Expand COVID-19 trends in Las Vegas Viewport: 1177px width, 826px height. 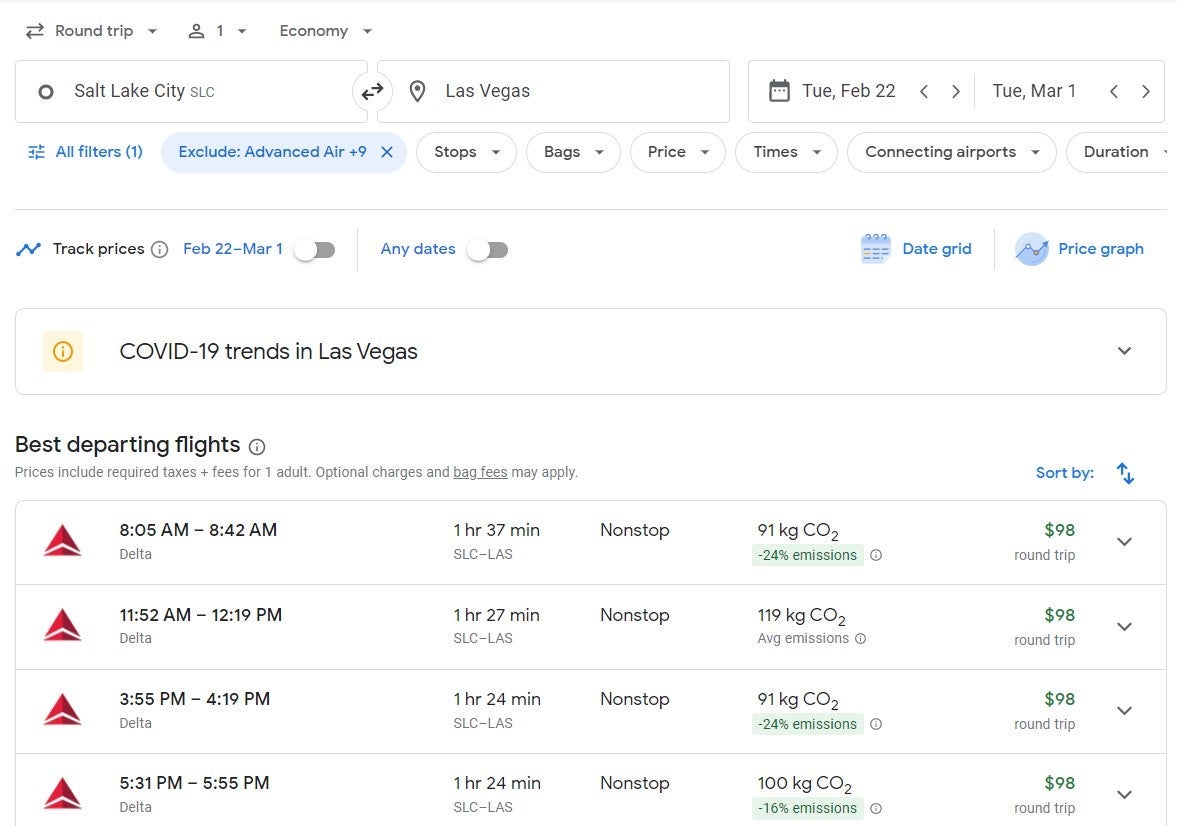pyautogui.click(x=1124, y=351)
